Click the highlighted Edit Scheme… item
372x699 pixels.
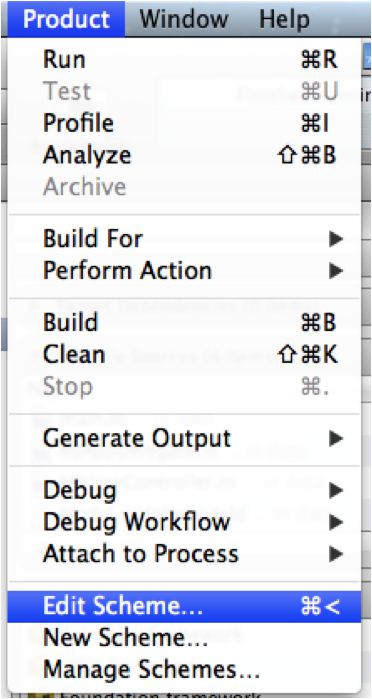184,607
